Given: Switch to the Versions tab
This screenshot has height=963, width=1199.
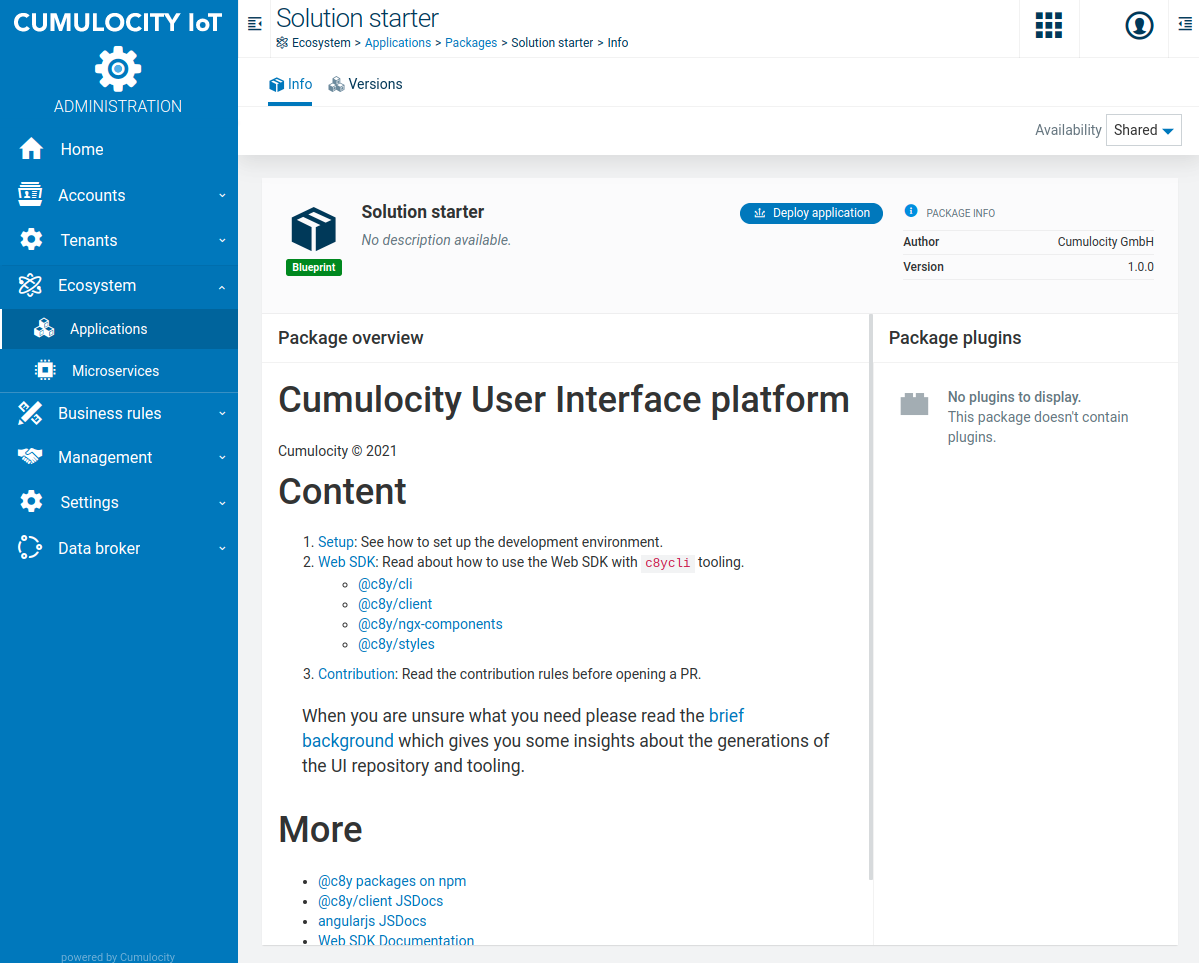Looking at the screenshot, I should point(365,84).
